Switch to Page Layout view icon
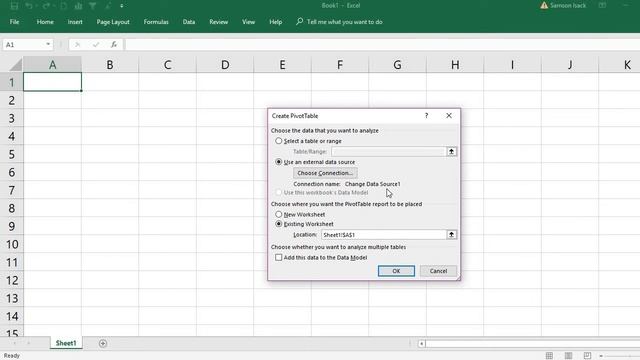Viewport: 640px width, 360px height. tap(568, 356)
